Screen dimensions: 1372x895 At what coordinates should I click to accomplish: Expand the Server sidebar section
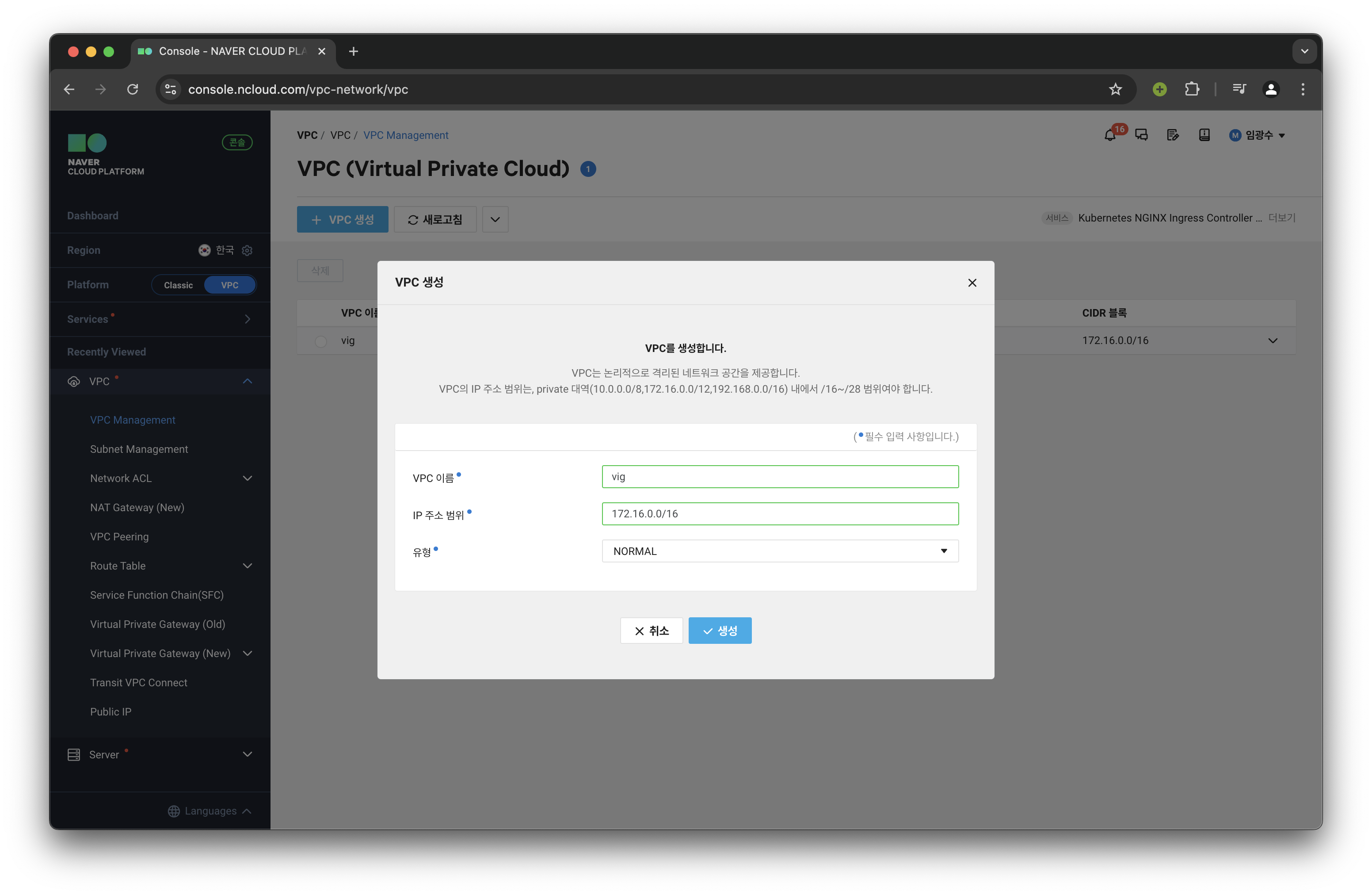248,754
